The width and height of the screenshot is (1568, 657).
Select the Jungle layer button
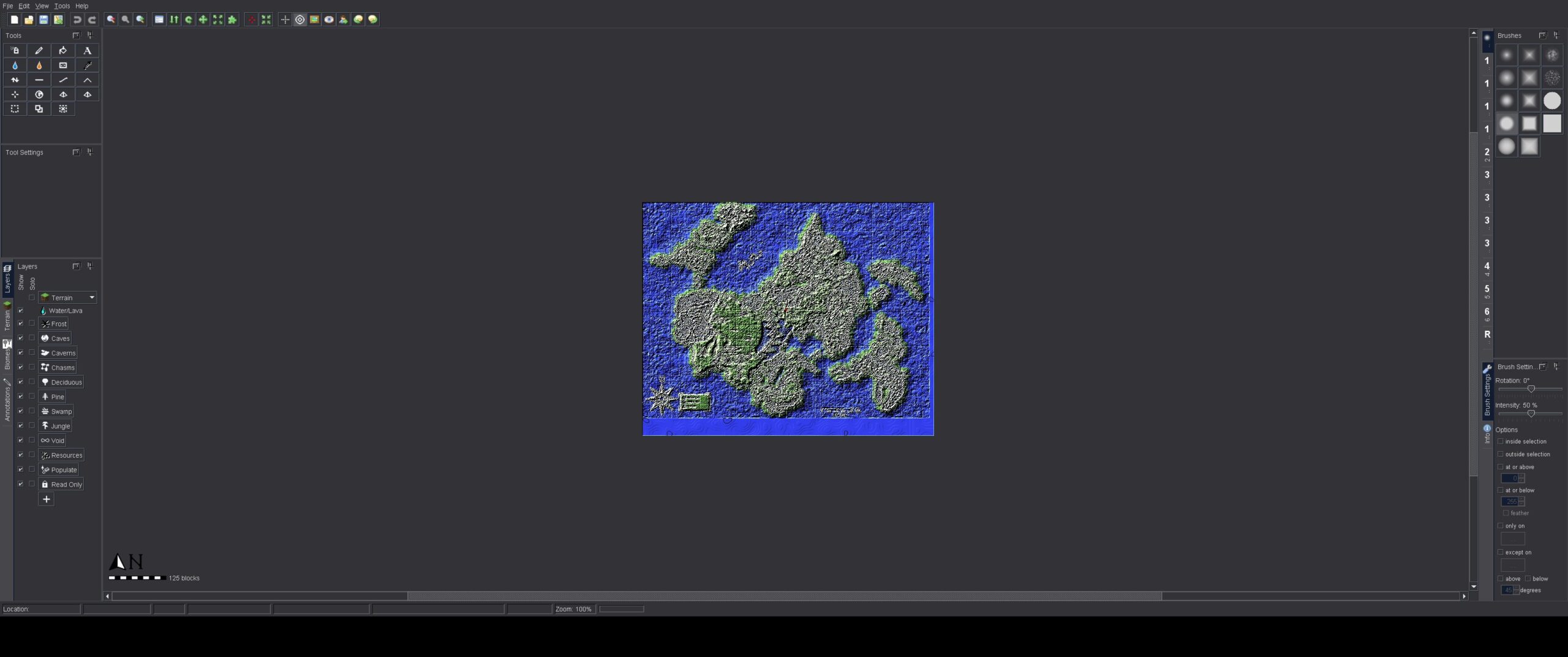point(56,426)
